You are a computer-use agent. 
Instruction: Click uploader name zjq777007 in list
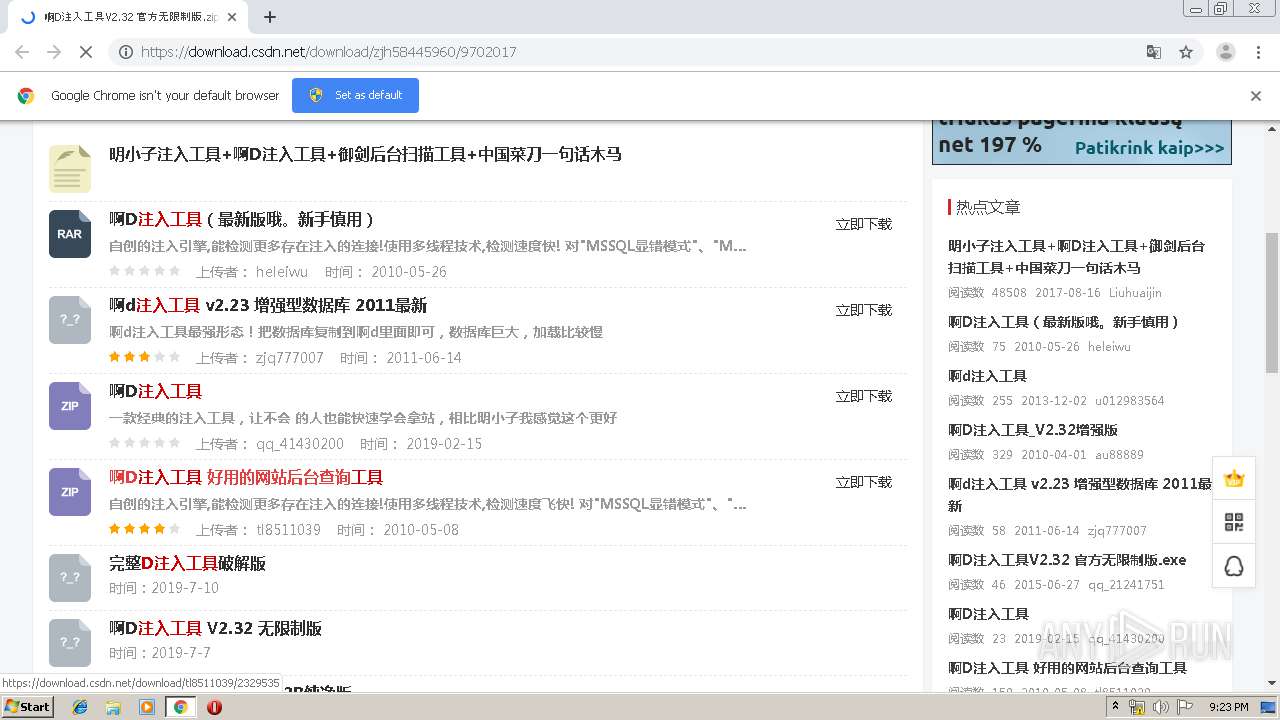[x=290, y=358]
